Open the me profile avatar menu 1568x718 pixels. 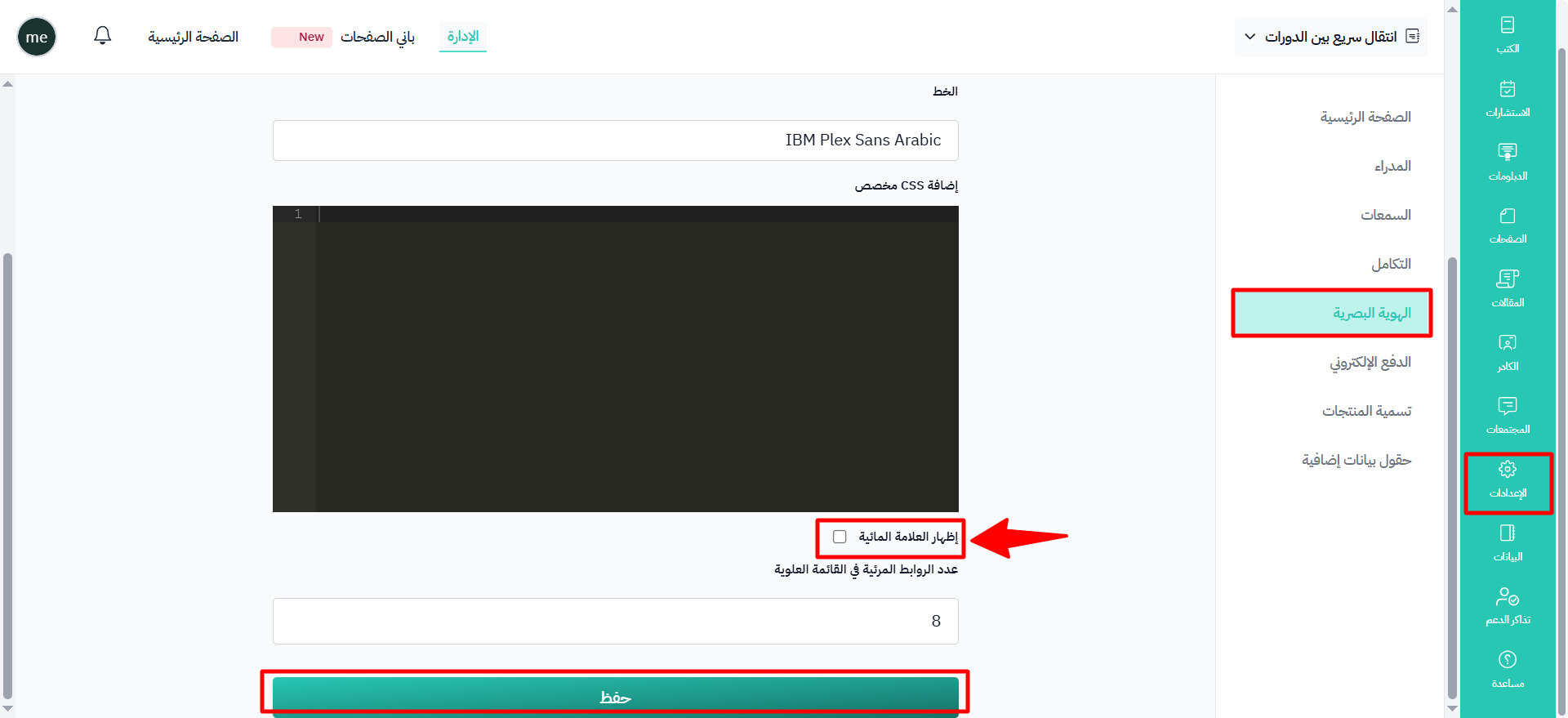click(x=37, y=37)
